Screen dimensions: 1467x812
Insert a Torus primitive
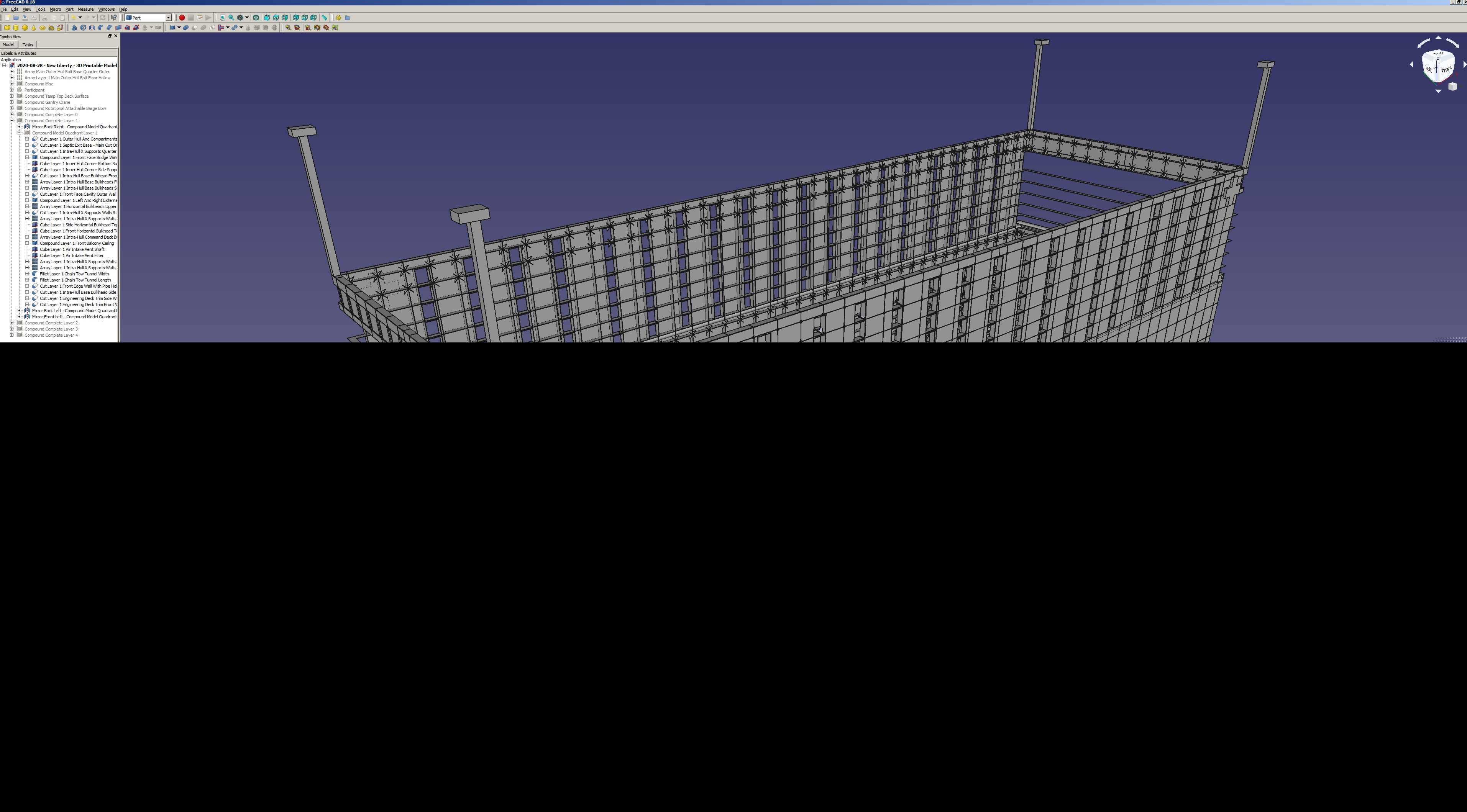coord(43,27)
